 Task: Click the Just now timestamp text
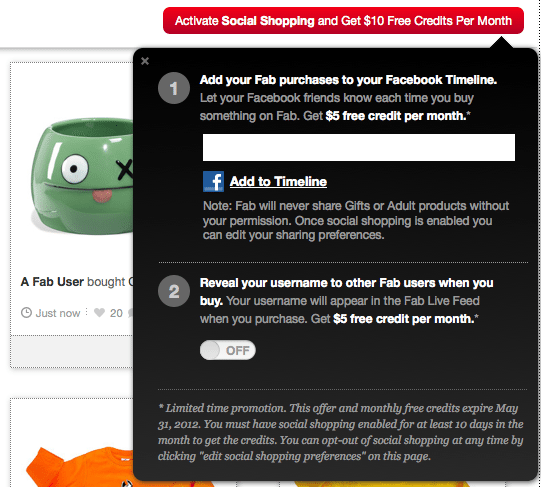pos(58,313)
